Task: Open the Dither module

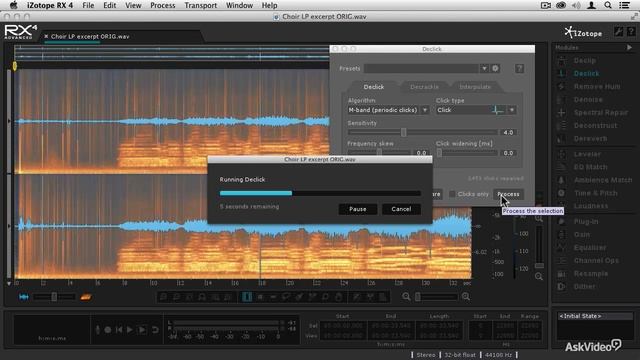Action: coord(584,287)
